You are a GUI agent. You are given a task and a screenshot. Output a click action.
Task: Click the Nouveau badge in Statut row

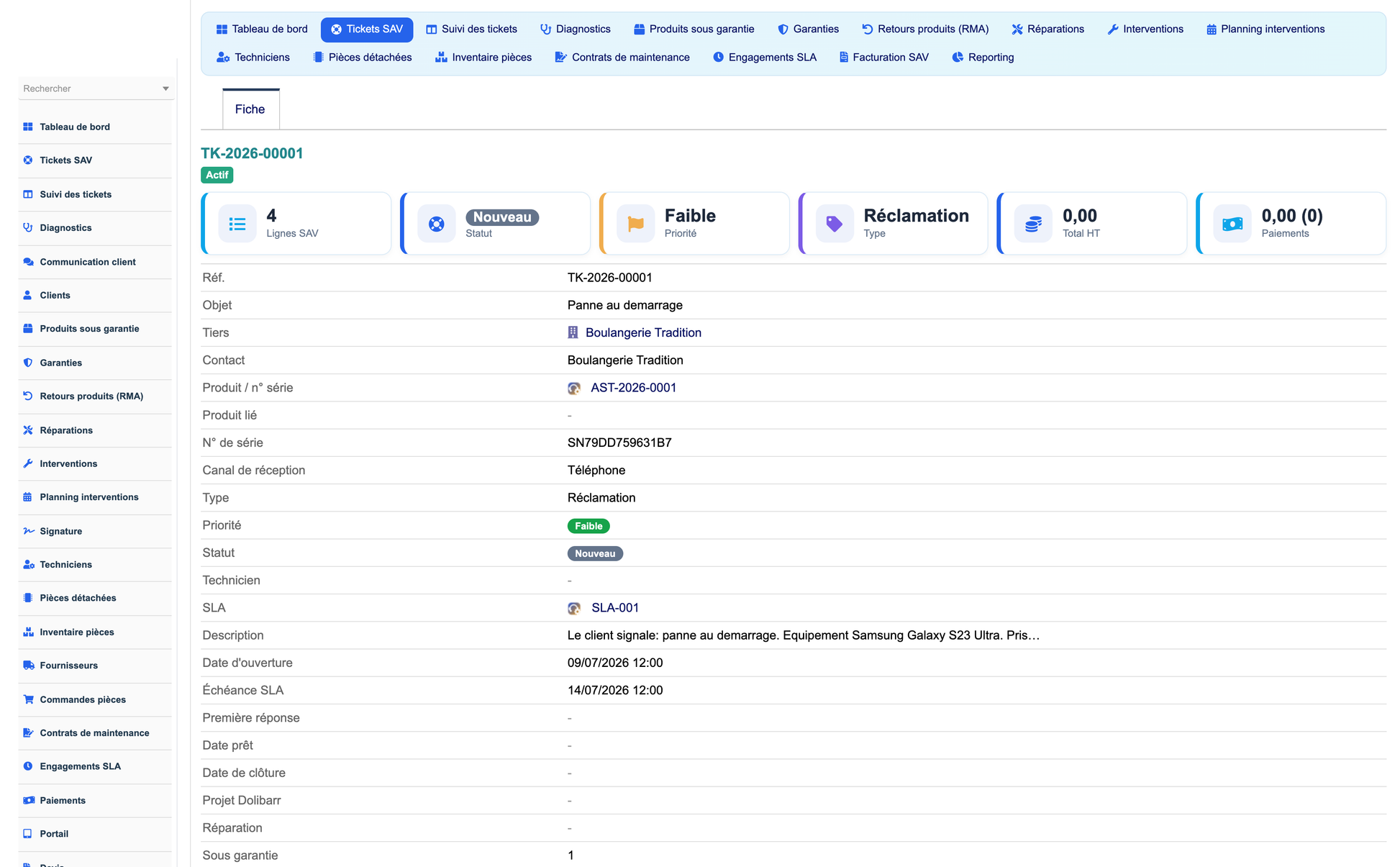tap(595, 553)
